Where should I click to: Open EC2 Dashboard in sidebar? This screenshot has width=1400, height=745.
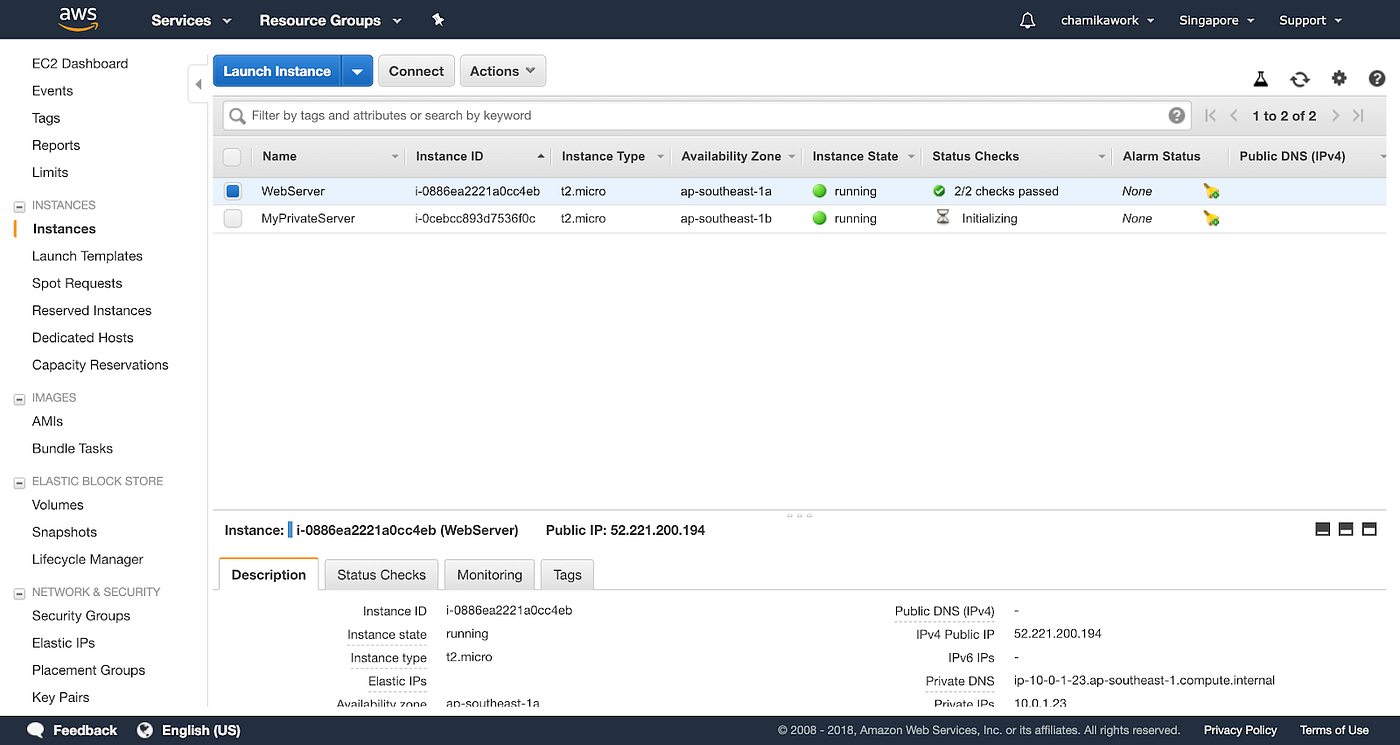point(80,63)
